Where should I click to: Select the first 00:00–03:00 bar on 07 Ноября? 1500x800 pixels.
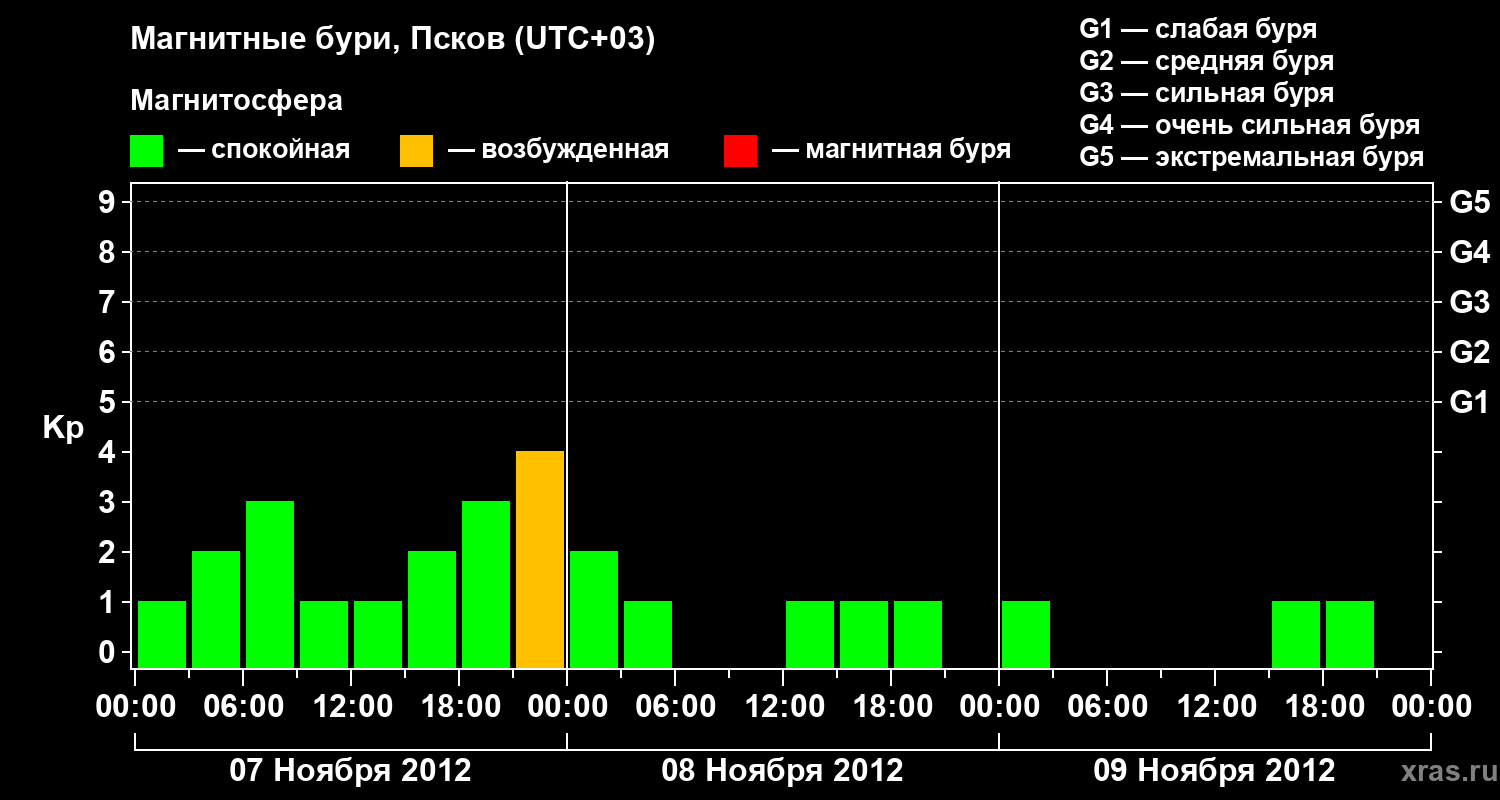pos(162,635)
